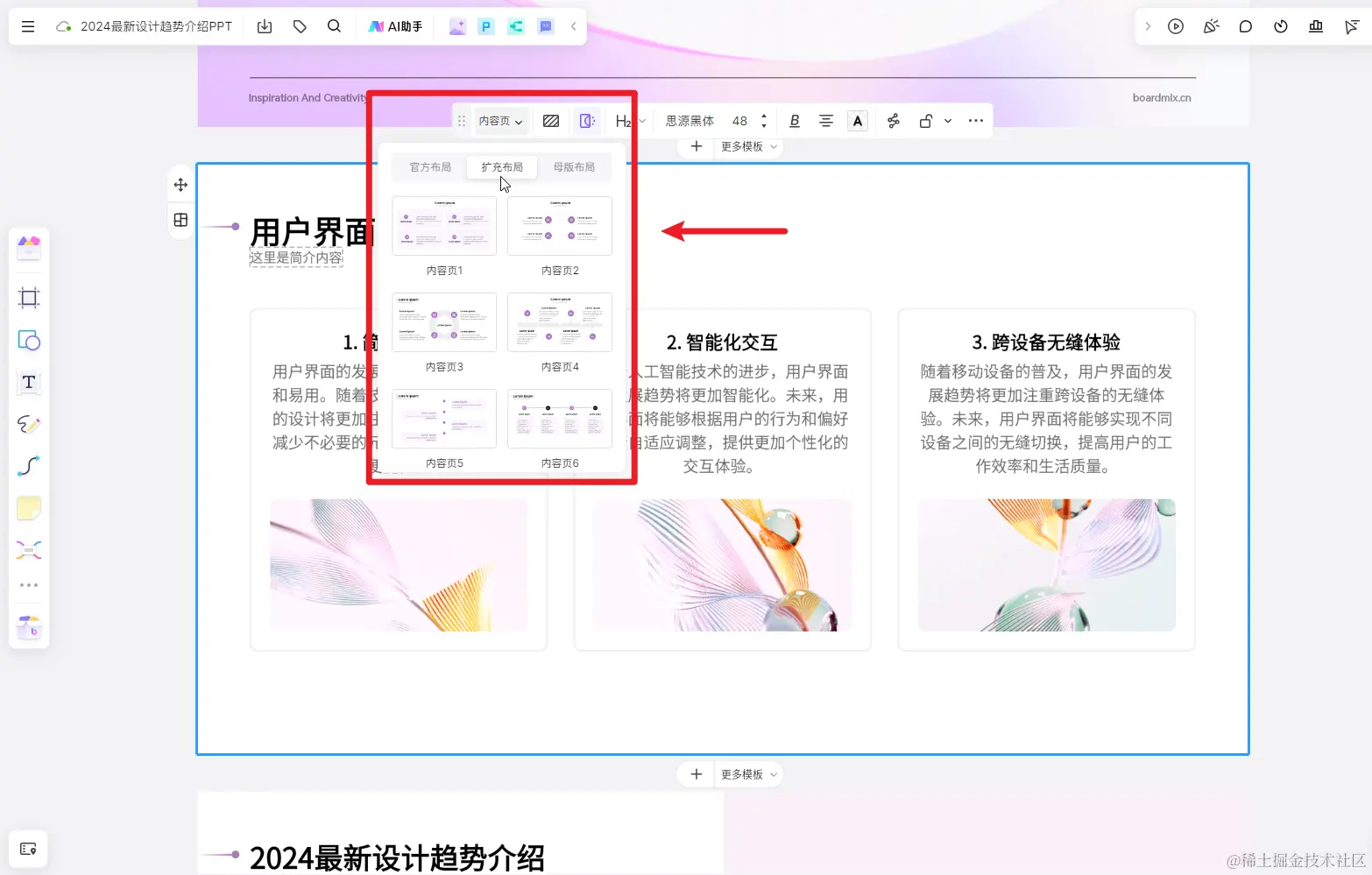Open the tag label icon
The image size is (1372, 875).
coord(300,26)
